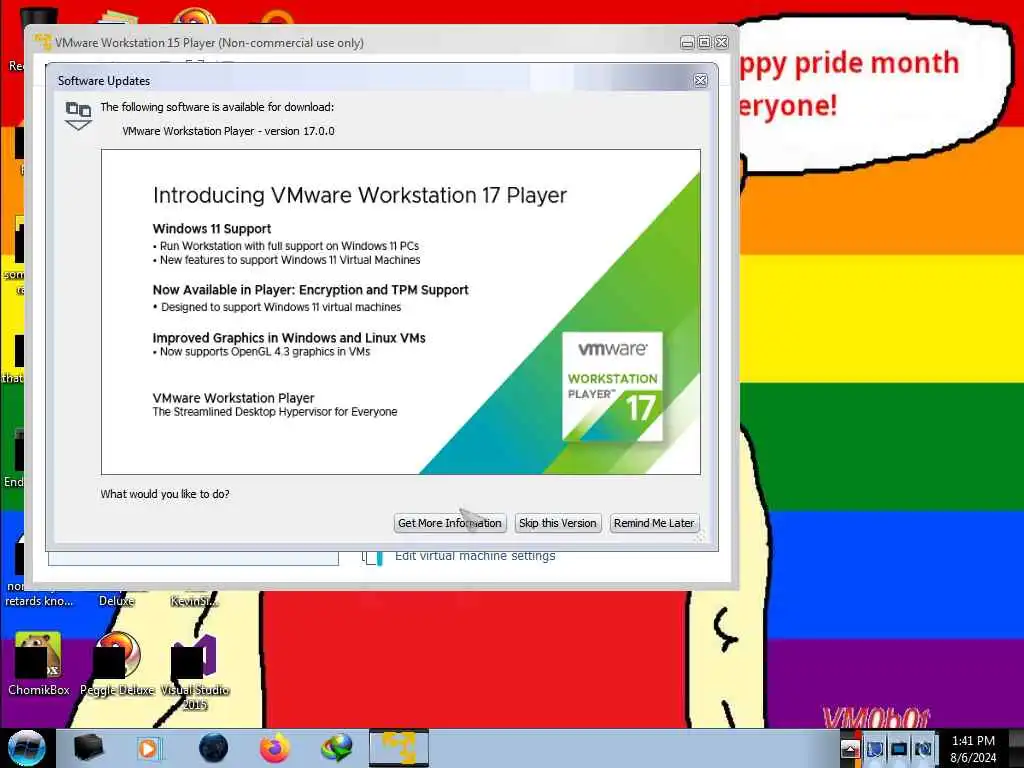Open Internet Download Manager from taskbar

(x=337, y=748)
